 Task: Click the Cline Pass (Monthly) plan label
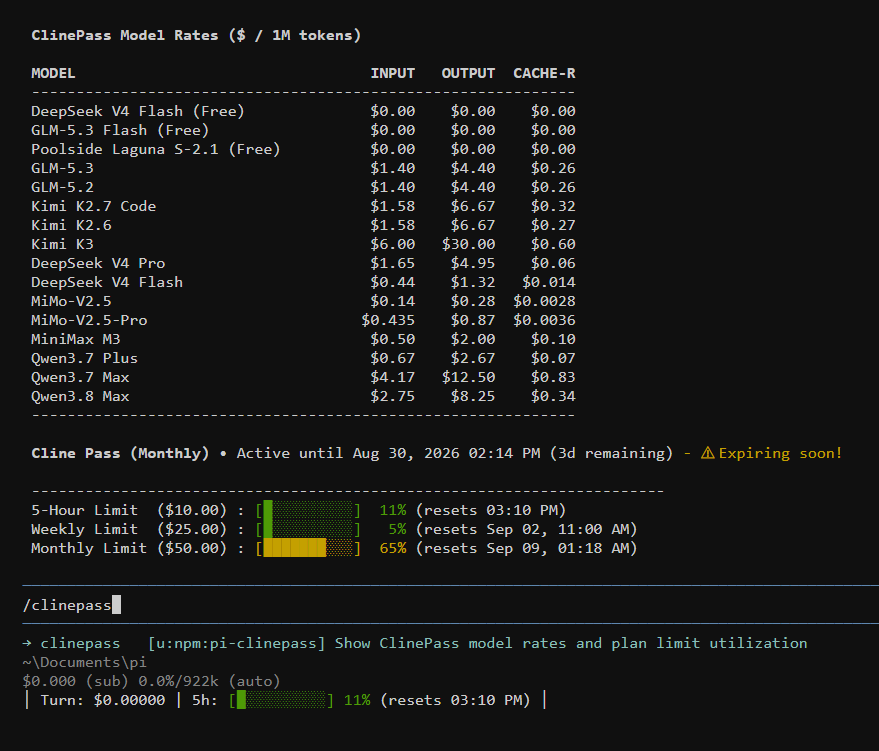point(120,453)
